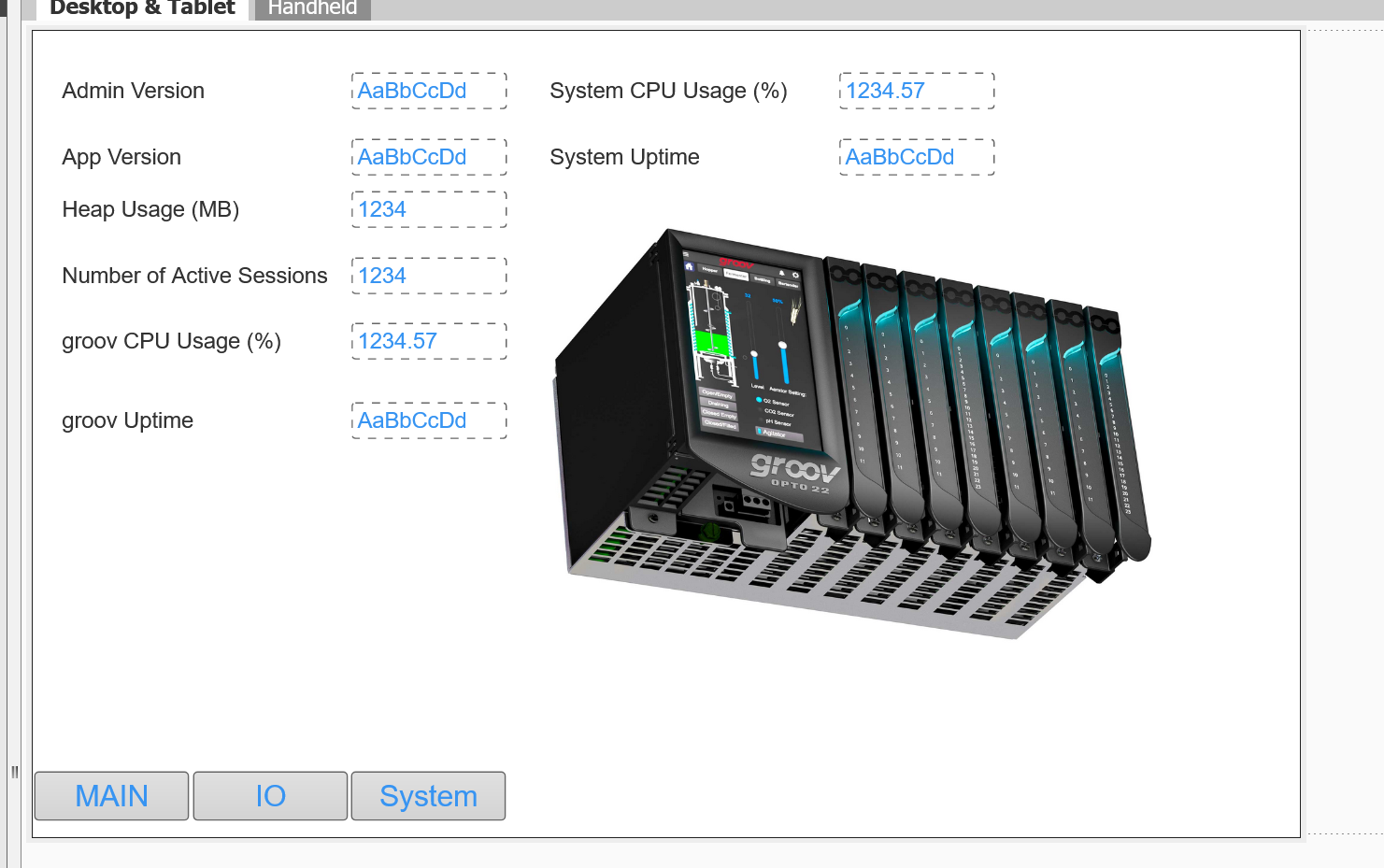Screen dimensions: 1384x868
Task: Click the groov CPU Usage (%) label
Action: pos(171,341)
